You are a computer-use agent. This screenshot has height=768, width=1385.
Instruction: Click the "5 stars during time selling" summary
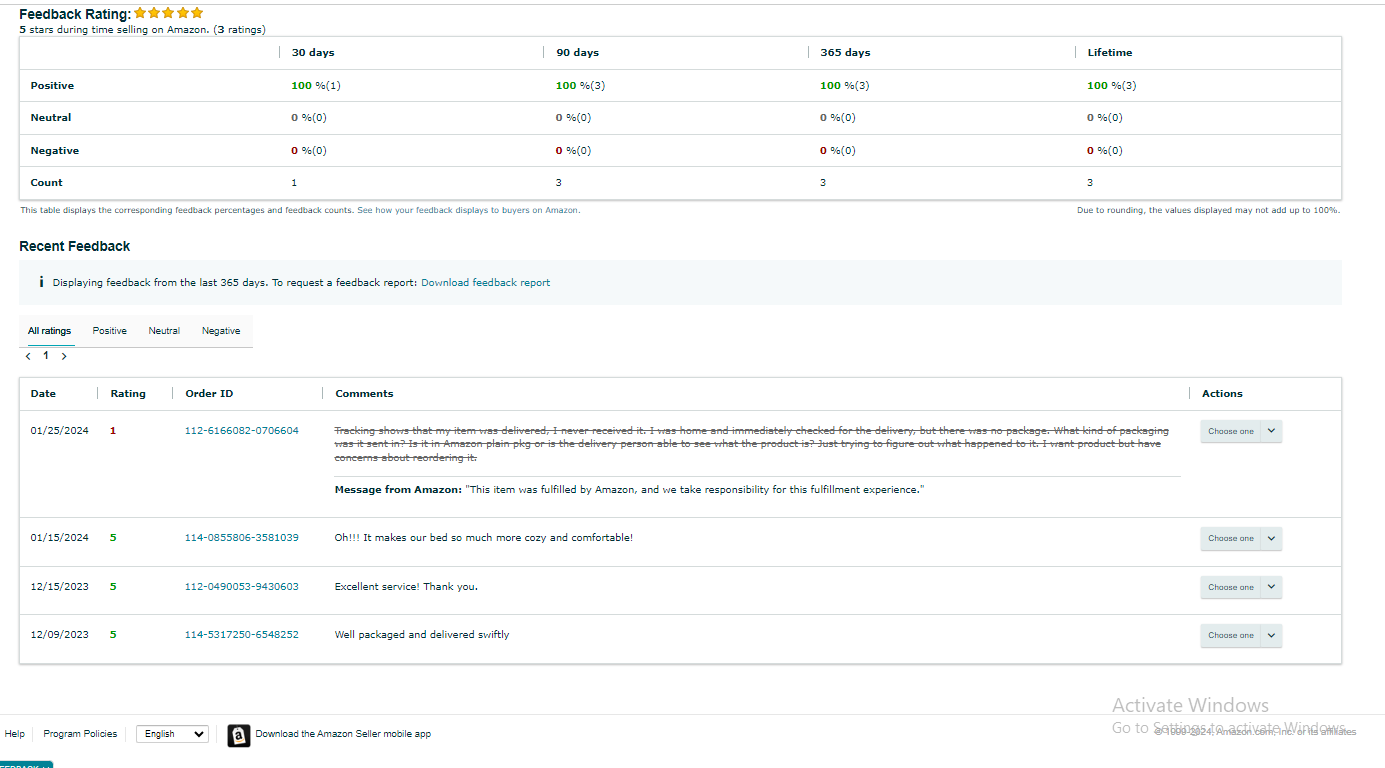(x=143, y=30)
